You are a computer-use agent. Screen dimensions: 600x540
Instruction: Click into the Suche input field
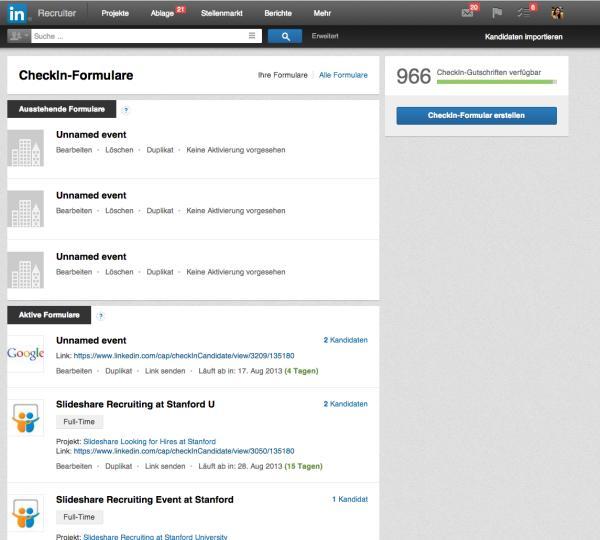click(x=138, y=36)
